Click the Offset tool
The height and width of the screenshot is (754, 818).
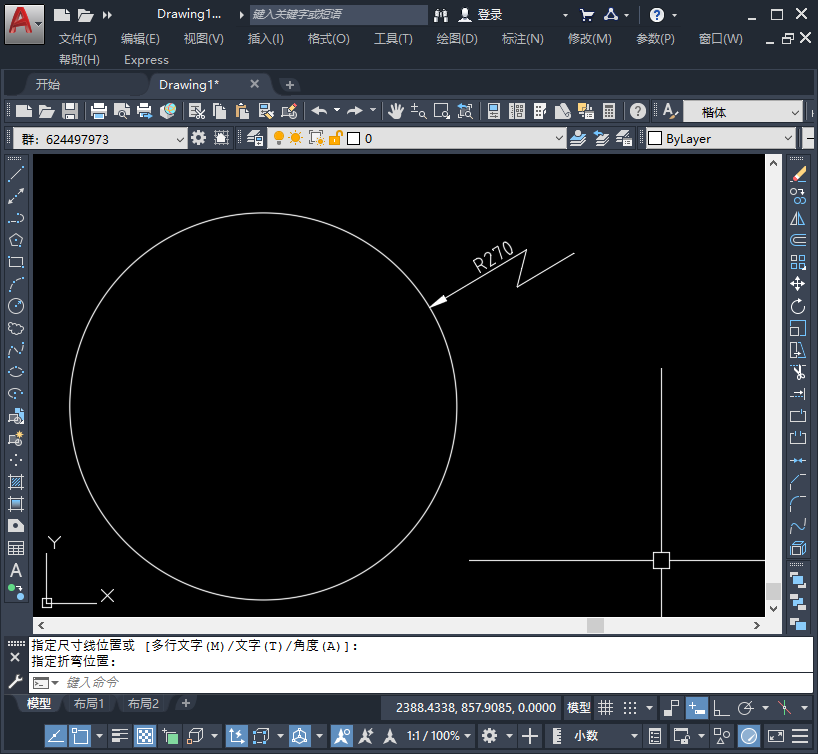click(x=798, y=240)
